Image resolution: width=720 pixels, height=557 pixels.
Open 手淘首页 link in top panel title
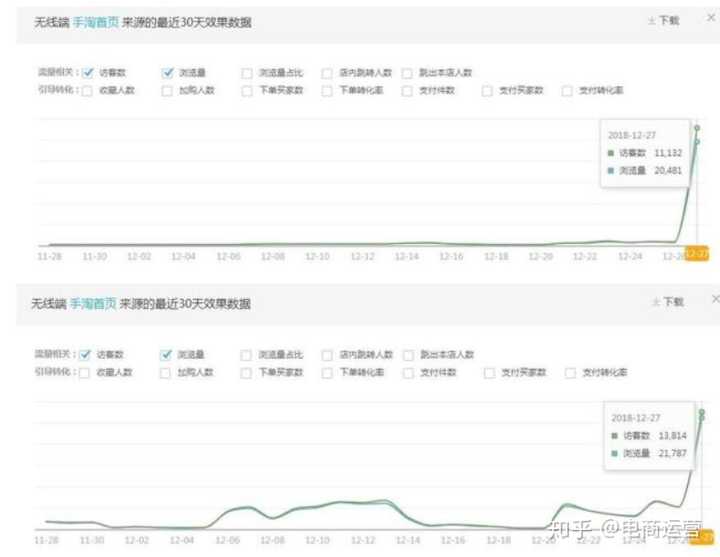[x=96, y=22]
